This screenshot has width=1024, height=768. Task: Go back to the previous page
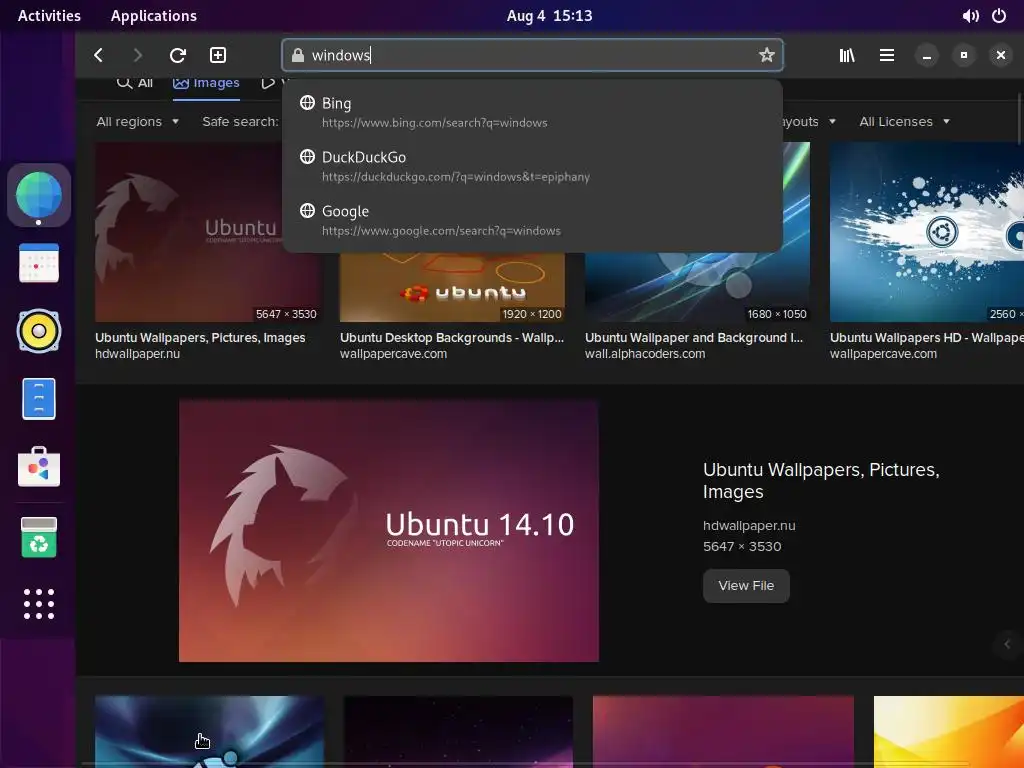[99, 56]
